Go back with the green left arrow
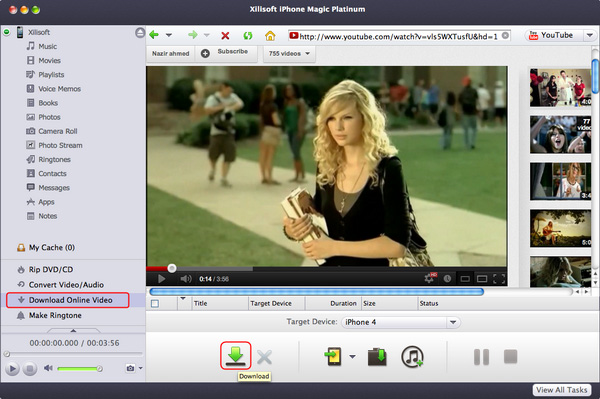The height and width of the screenshot is (399, 600). pos(154,35)
